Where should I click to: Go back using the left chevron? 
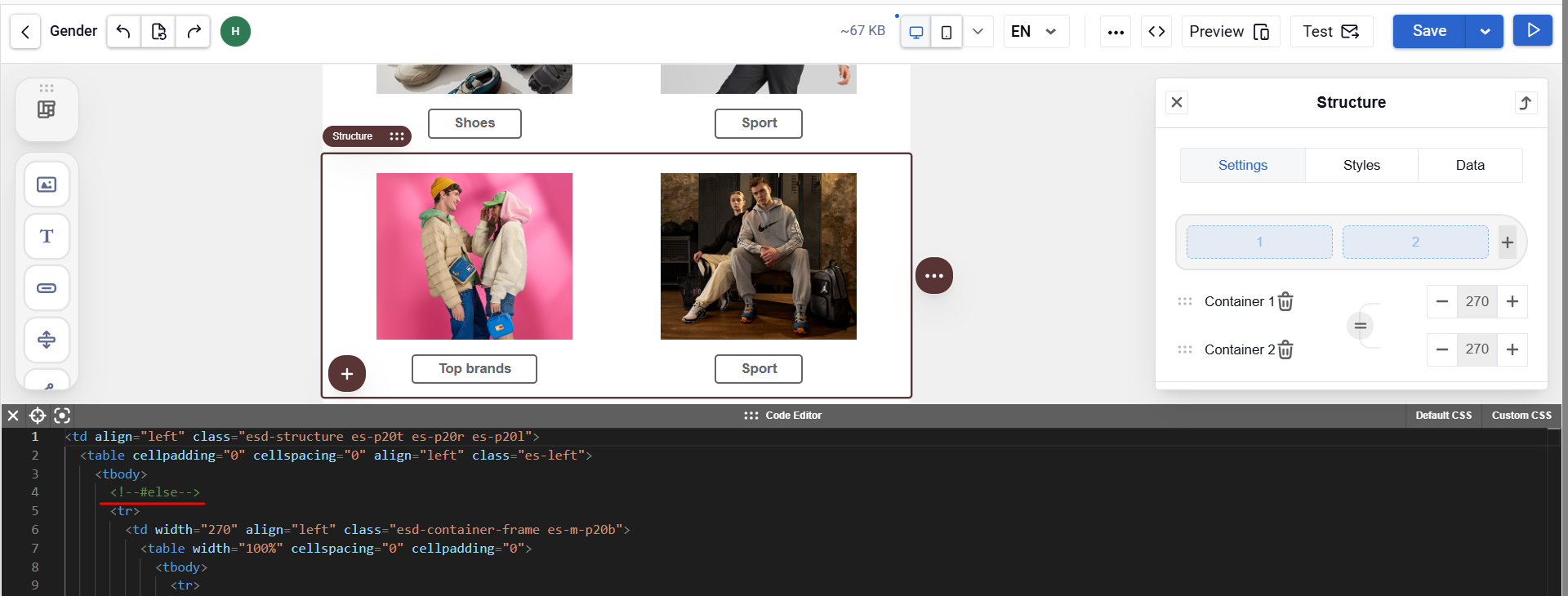[25, 32]
